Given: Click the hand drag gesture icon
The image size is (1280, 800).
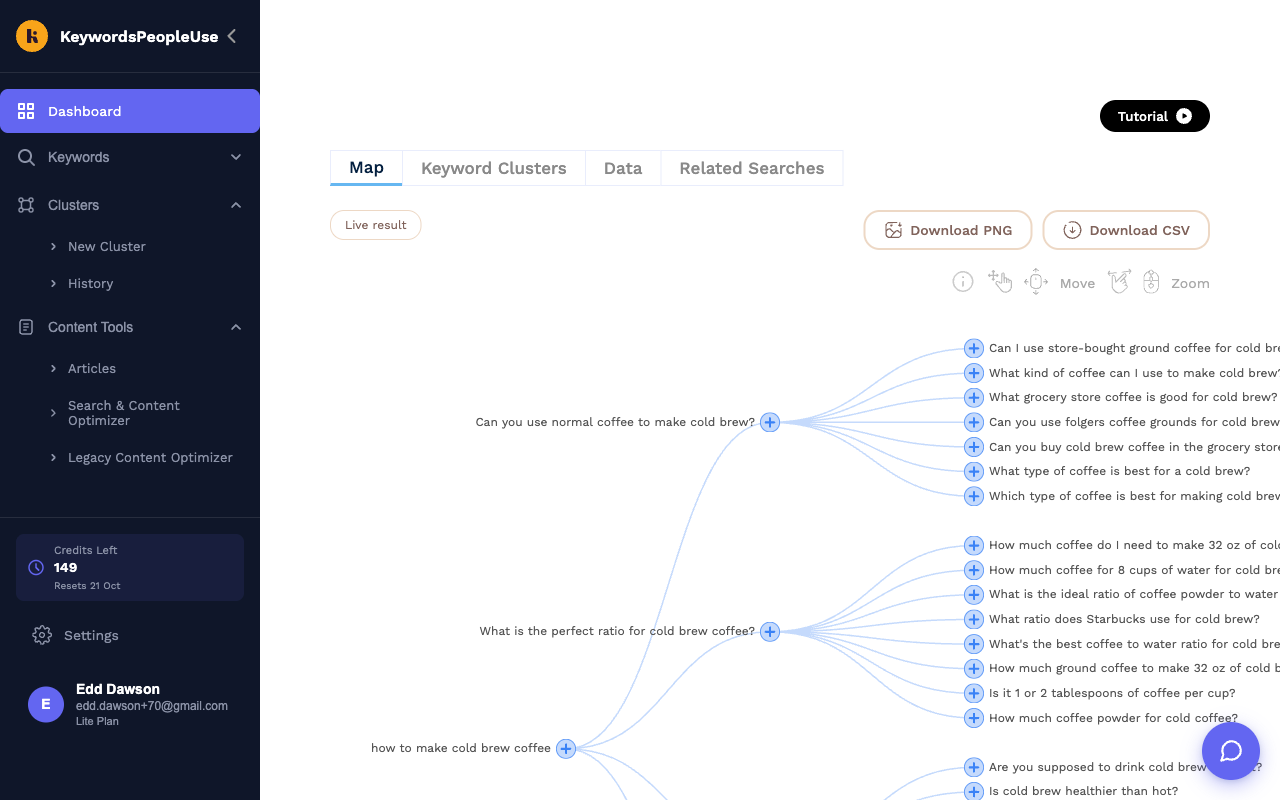Looking at the screenshot, I should point(1000,282).
